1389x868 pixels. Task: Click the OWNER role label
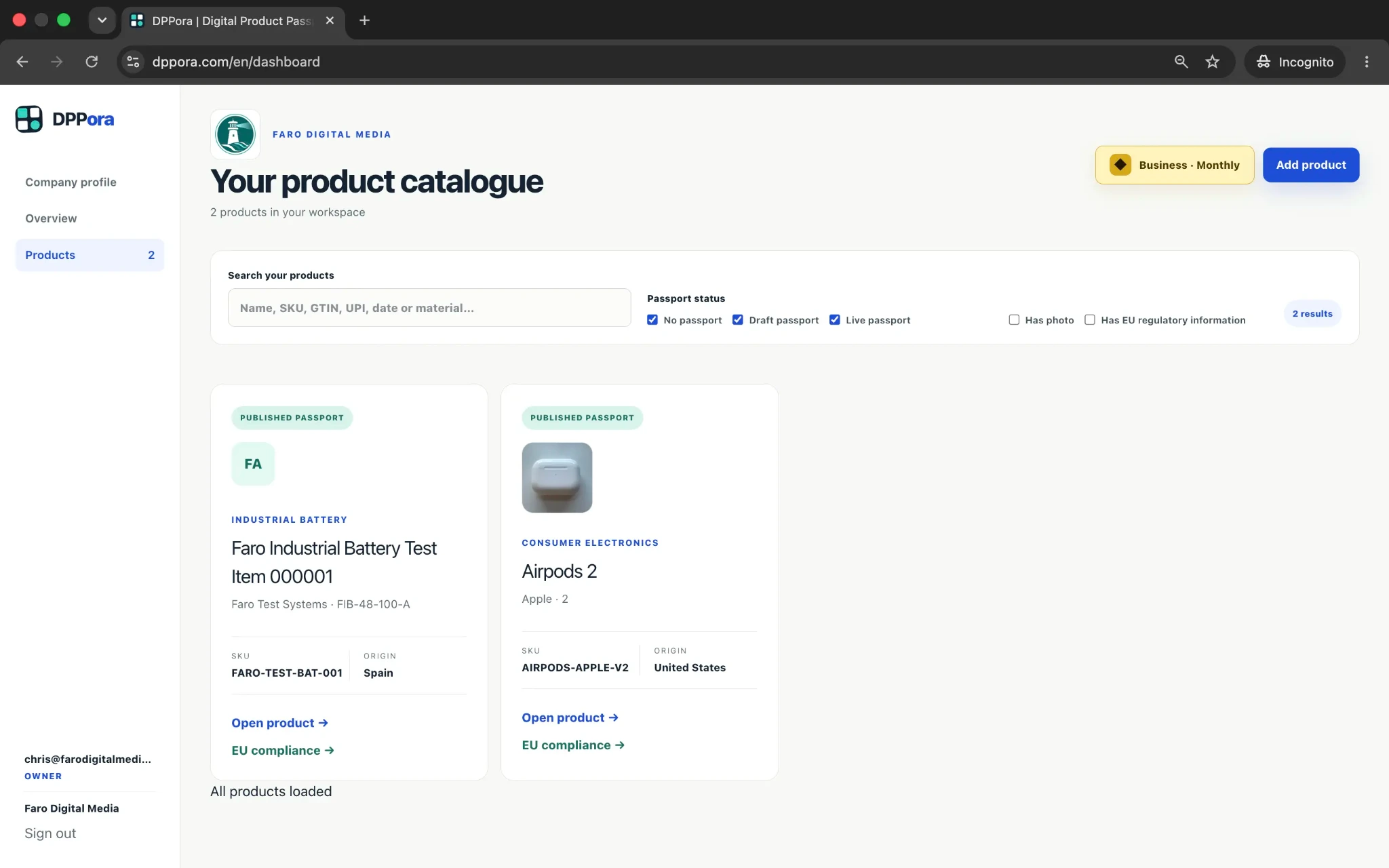(43, 776)
